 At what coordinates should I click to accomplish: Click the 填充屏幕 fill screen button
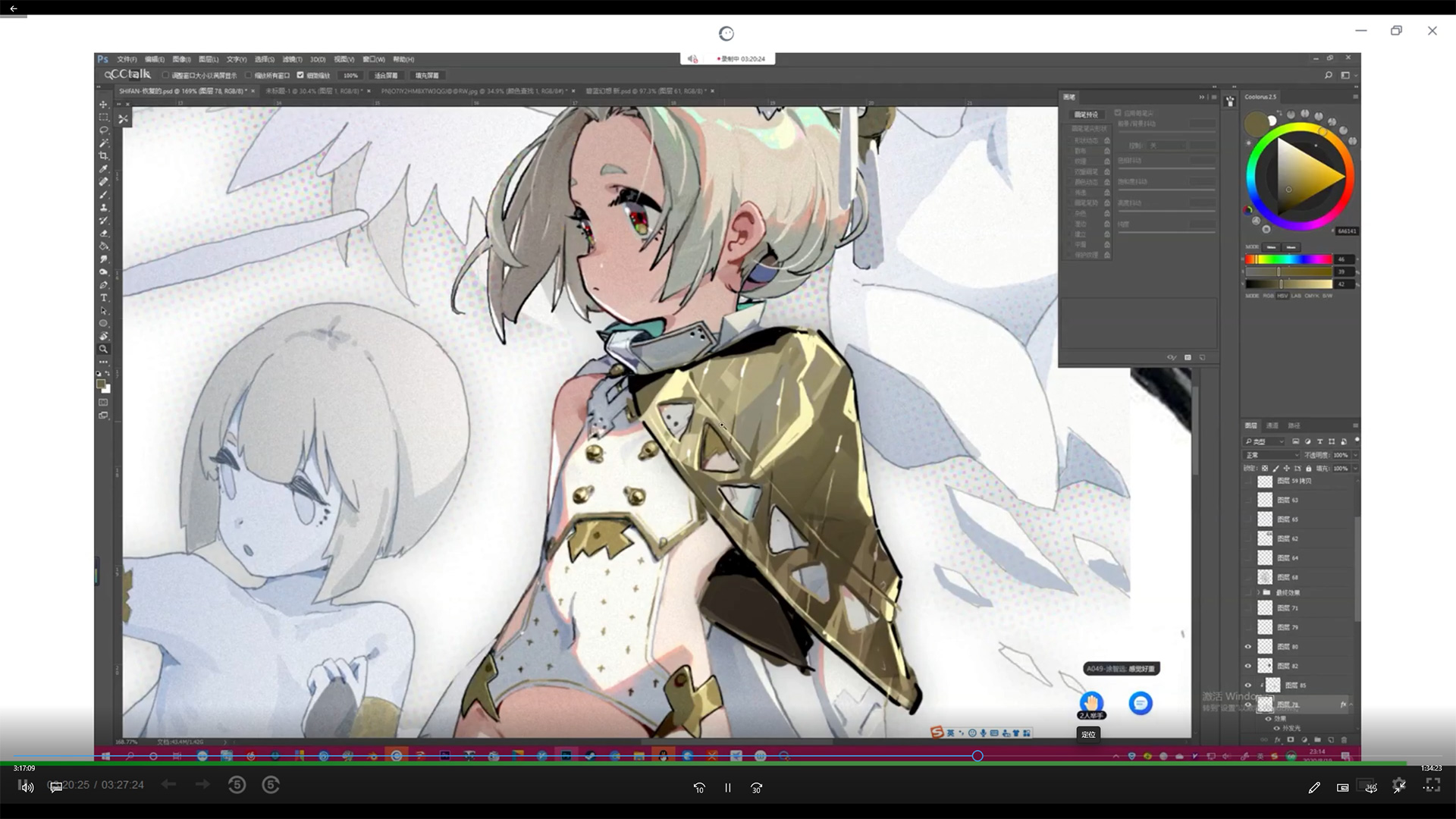[427, 75]
